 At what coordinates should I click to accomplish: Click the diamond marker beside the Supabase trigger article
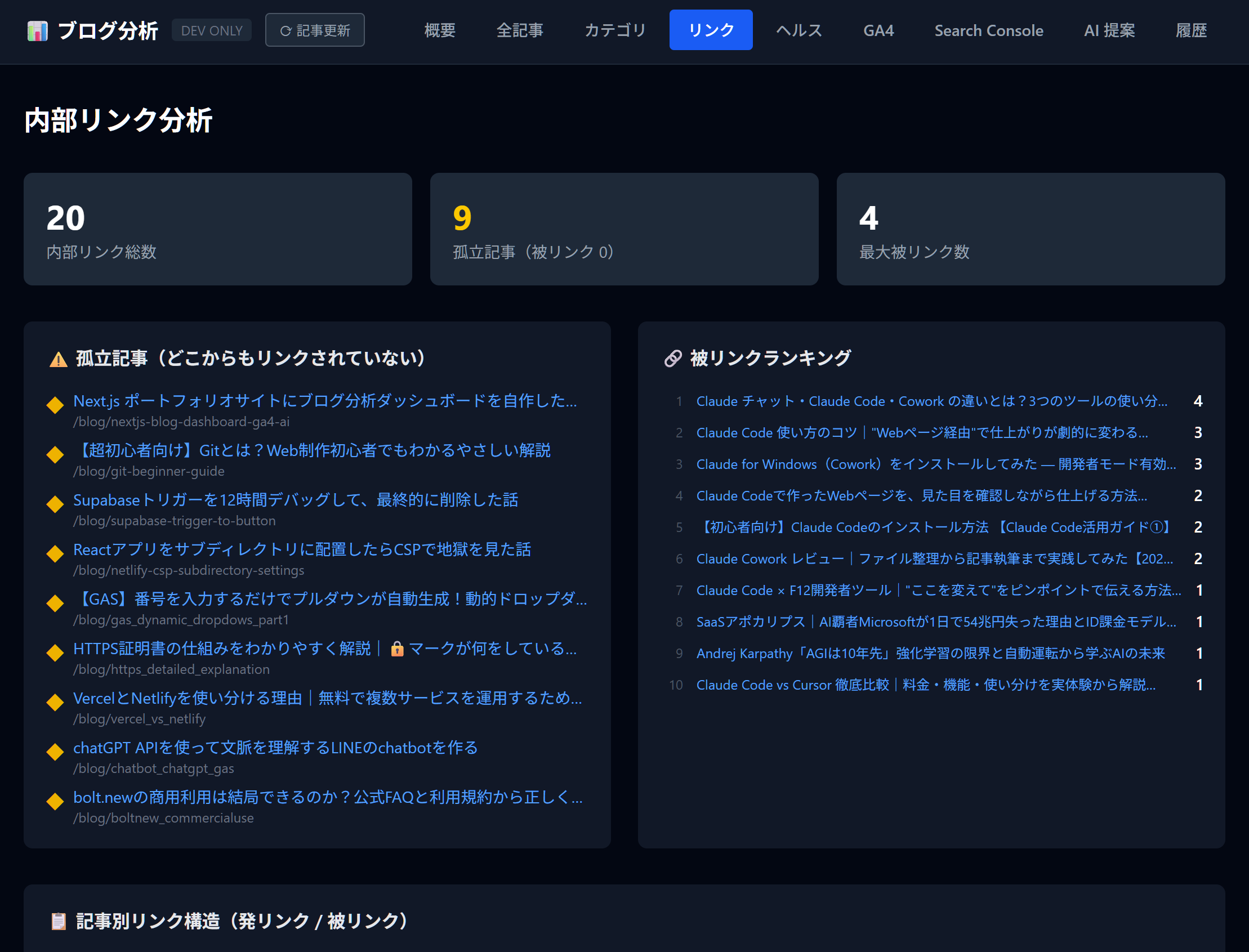click(55, 504)
